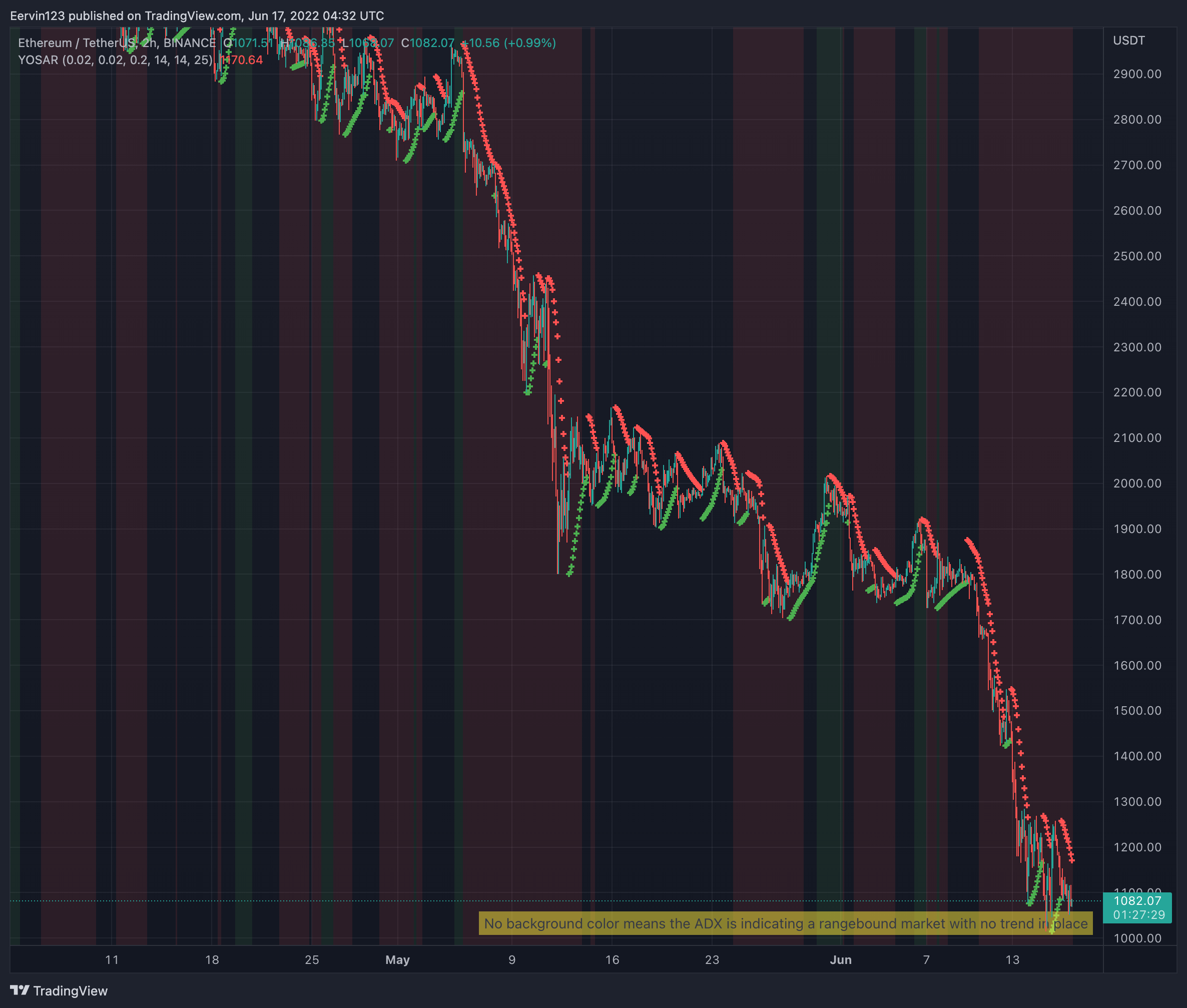This screenshot has width=1187, height=1008.
Task: Click the 2000.00 price axis label
Action: [1137, 483]
